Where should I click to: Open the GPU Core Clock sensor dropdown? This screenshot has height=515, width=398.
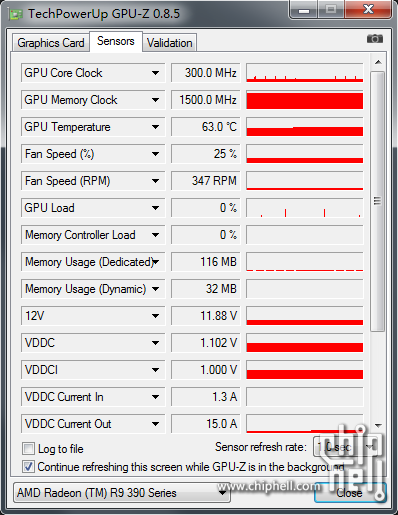(x=155, y=73)
